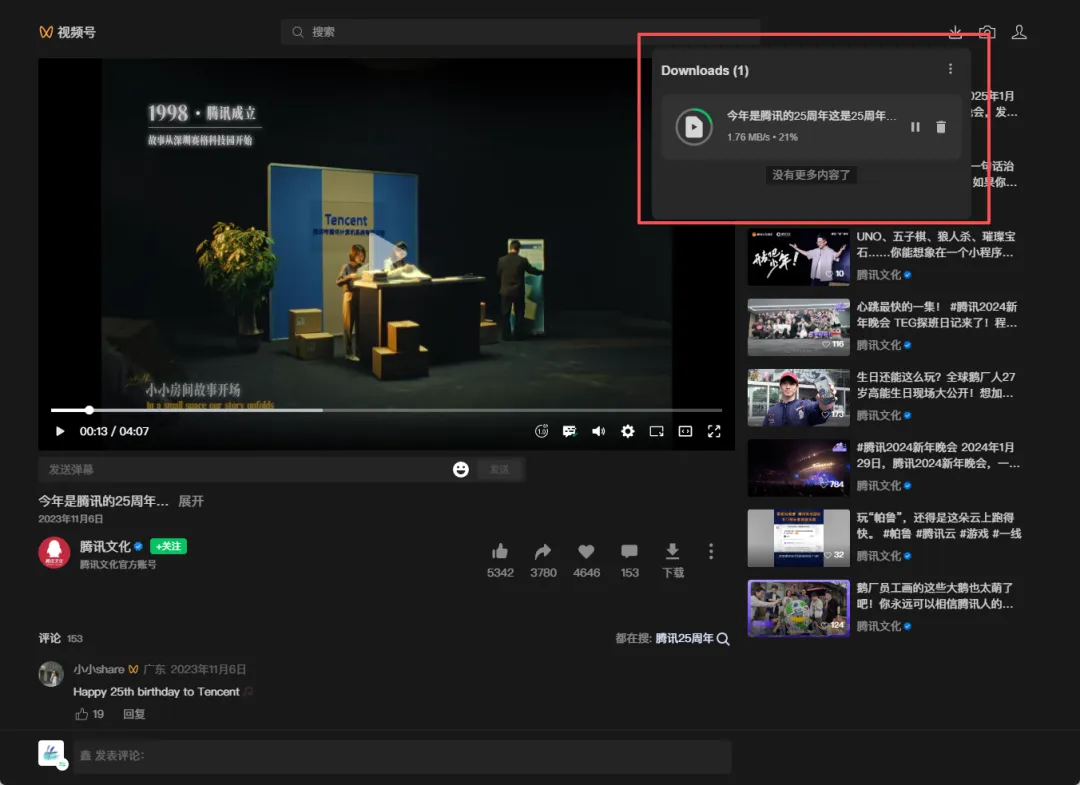Mute the video volume
Image resolution: width=1080 pixels, height=785 pixels.
click(599, 431)
